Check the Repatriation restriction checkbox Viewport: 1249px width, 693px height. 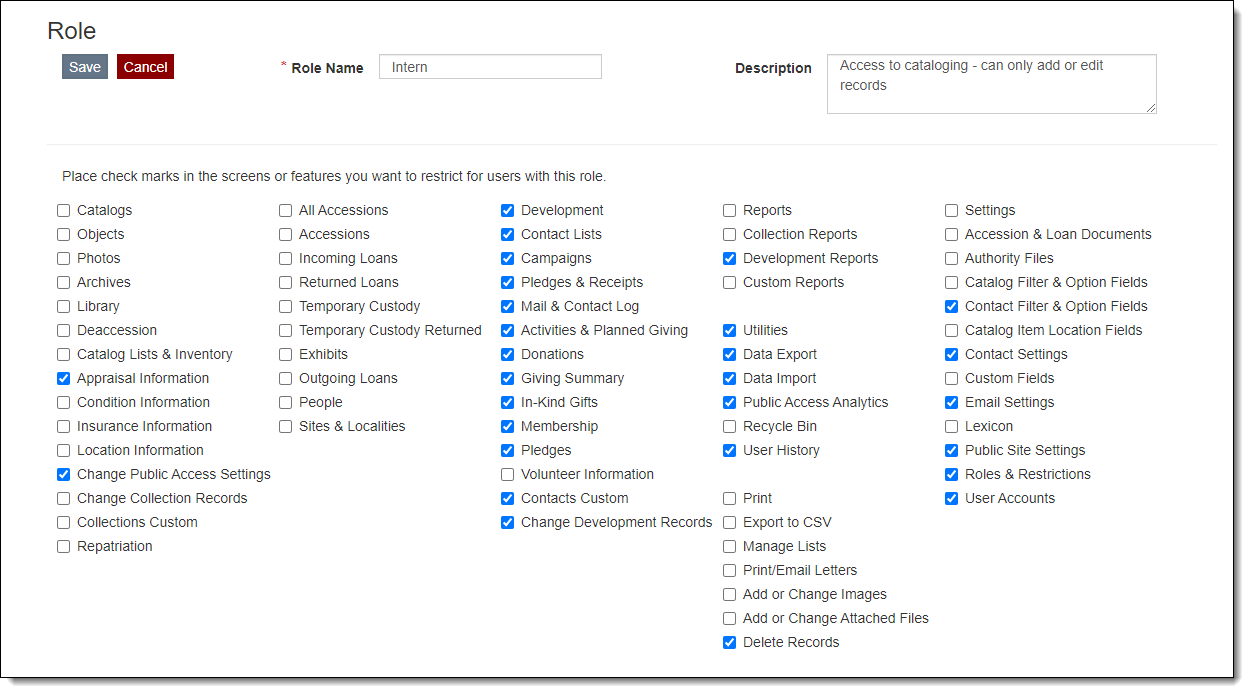63,546
